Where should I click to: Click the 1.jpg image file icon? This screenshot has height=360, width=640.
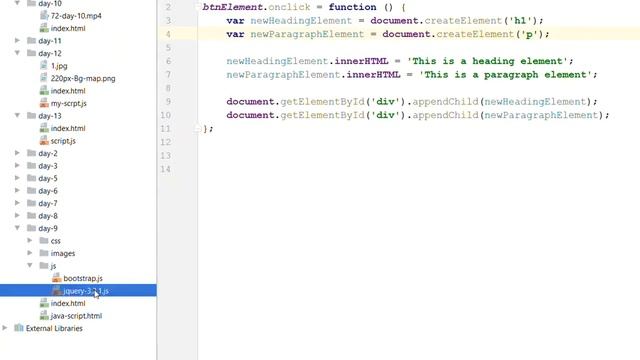(44, 65)
